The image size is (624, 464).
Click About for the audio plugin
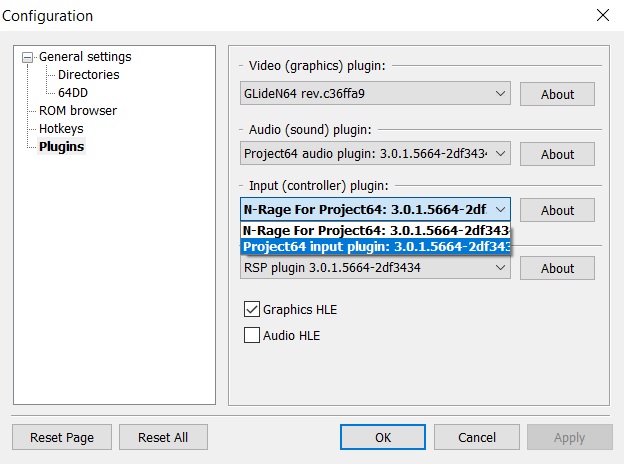(x=557, y=154)
